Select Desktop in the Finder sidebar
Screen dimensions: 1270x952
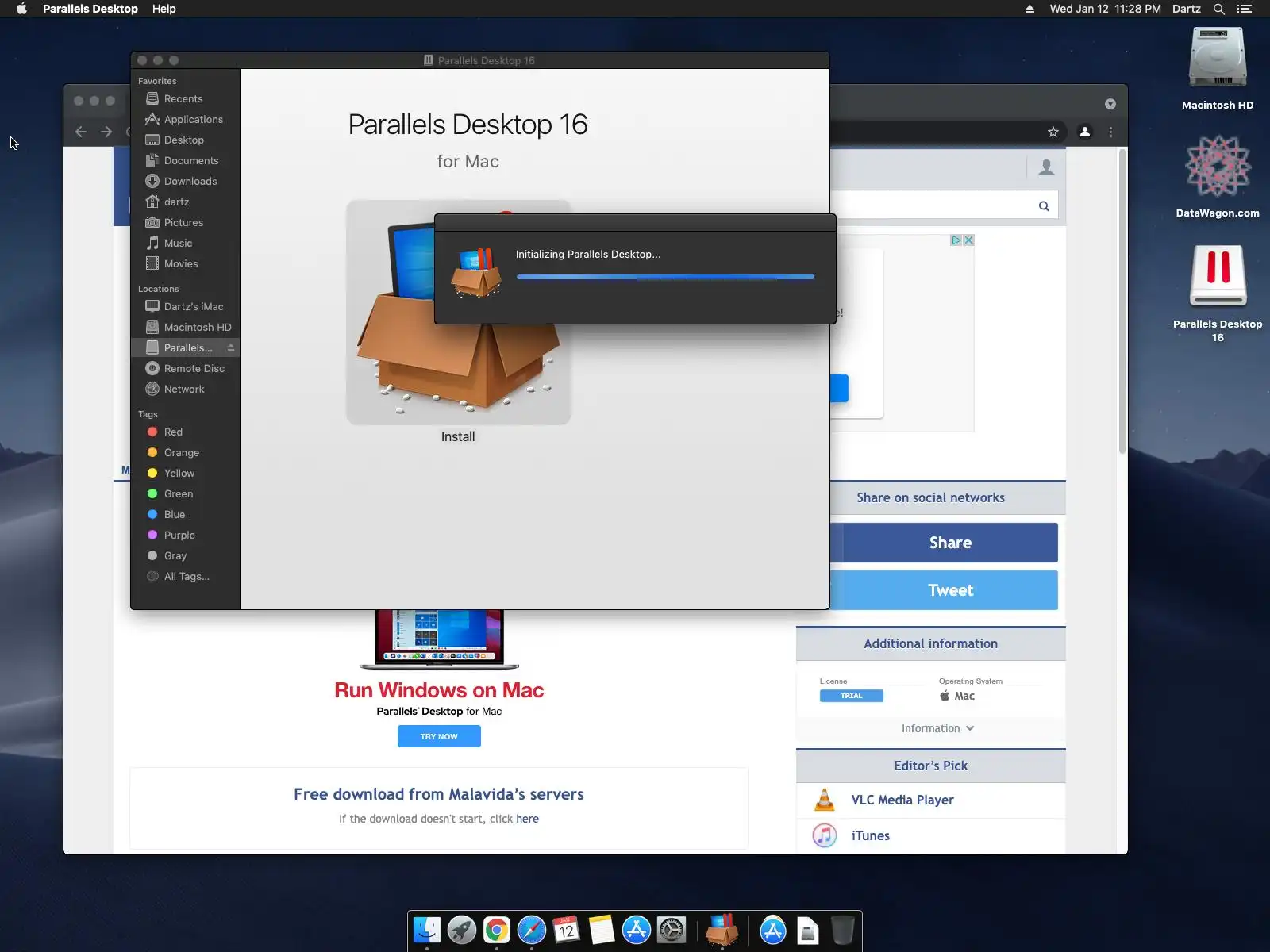(185, 140)
